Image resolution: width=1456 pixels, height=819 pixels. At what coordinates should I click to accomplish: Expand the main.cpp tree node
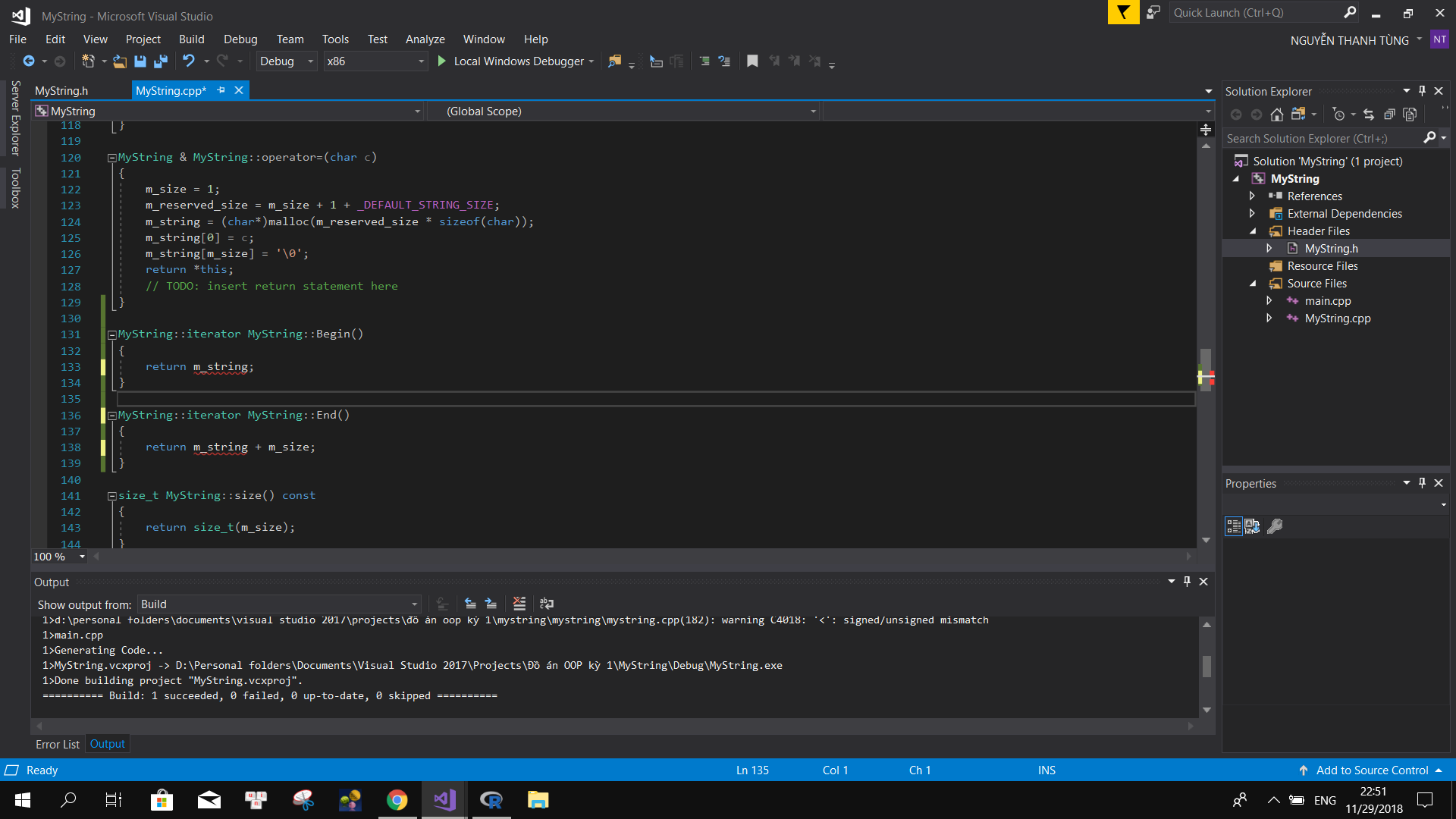pos(1269,301)
